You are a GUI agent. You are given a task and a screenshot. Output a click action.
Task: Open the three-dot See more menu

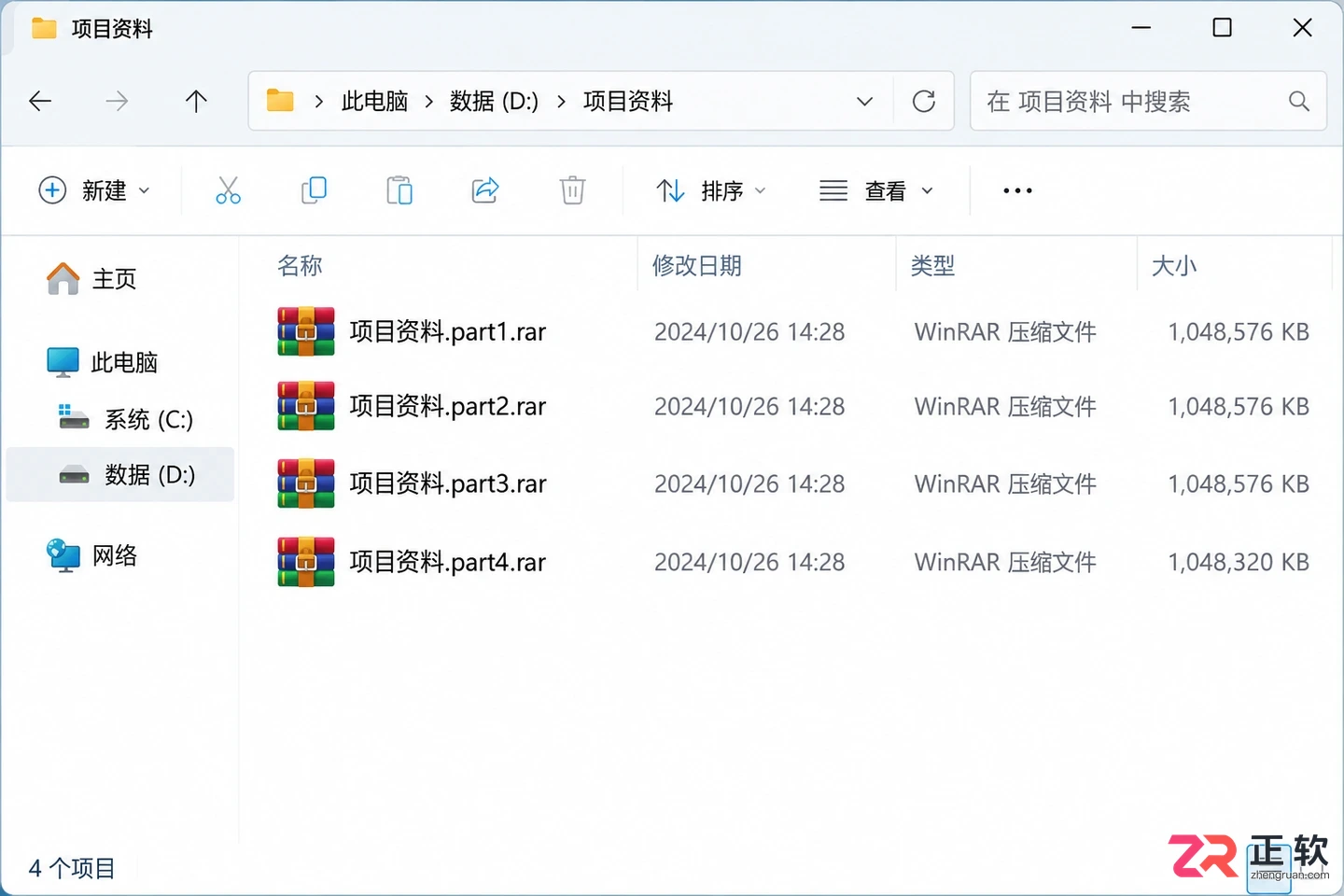coord(1017,190)
